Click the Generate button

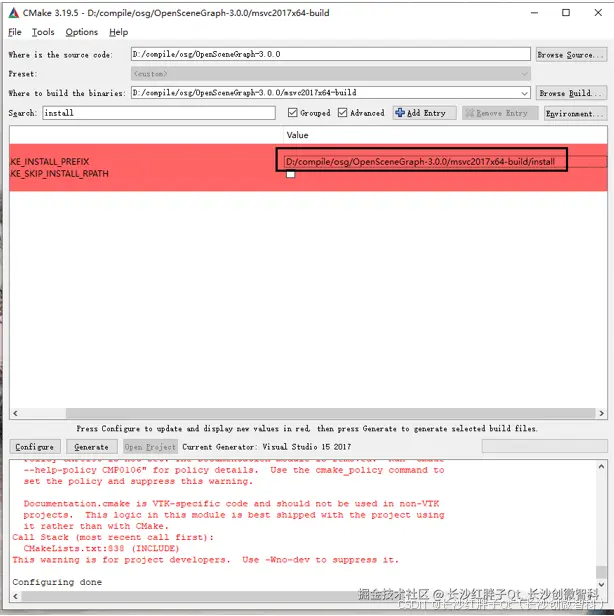click(92, 447)
